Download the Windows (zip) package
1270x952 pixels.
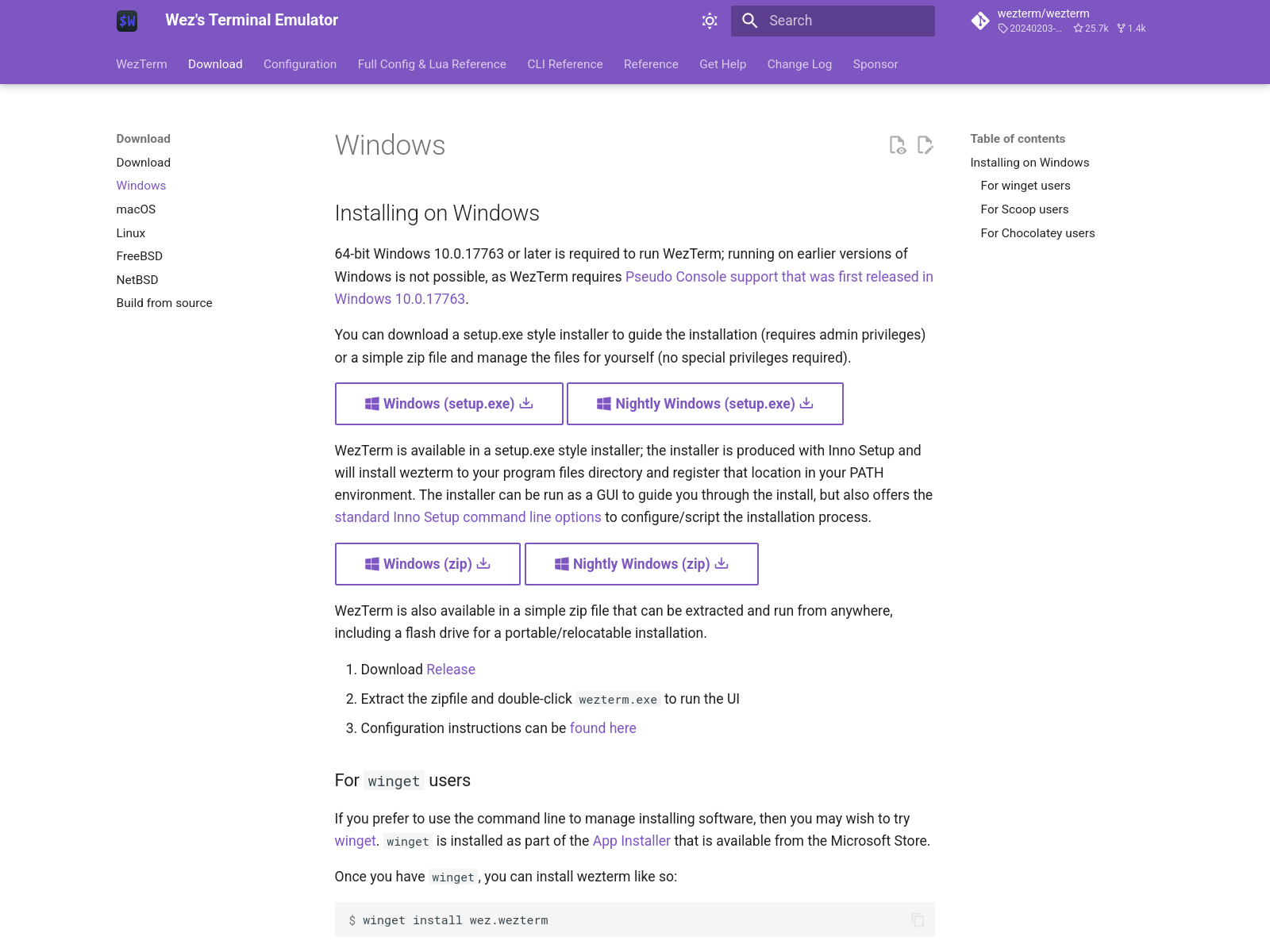[427, 564]
